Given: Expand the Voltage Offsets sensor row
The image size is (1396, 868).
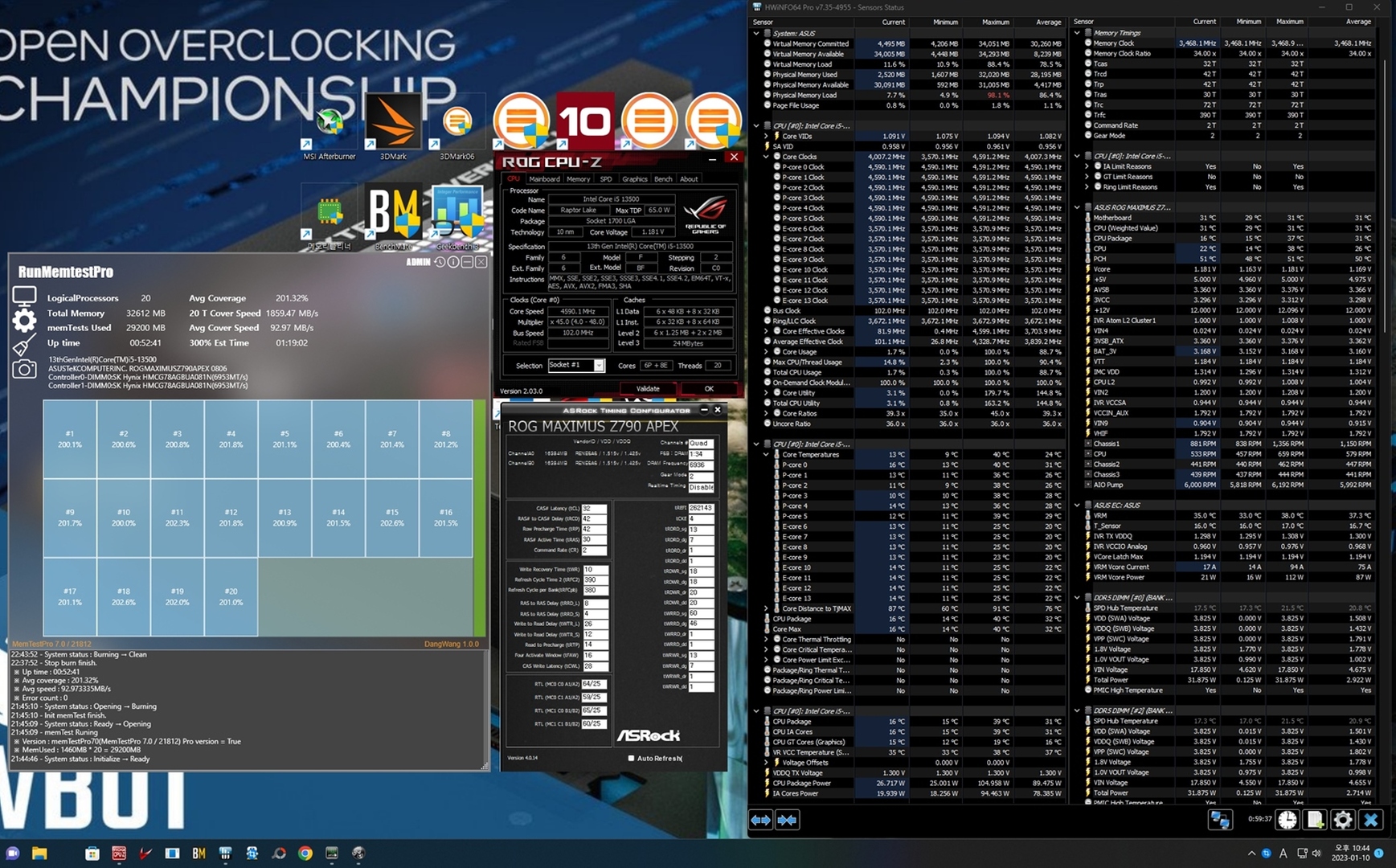Looking at the screenshot, I should tap(766, 763).
